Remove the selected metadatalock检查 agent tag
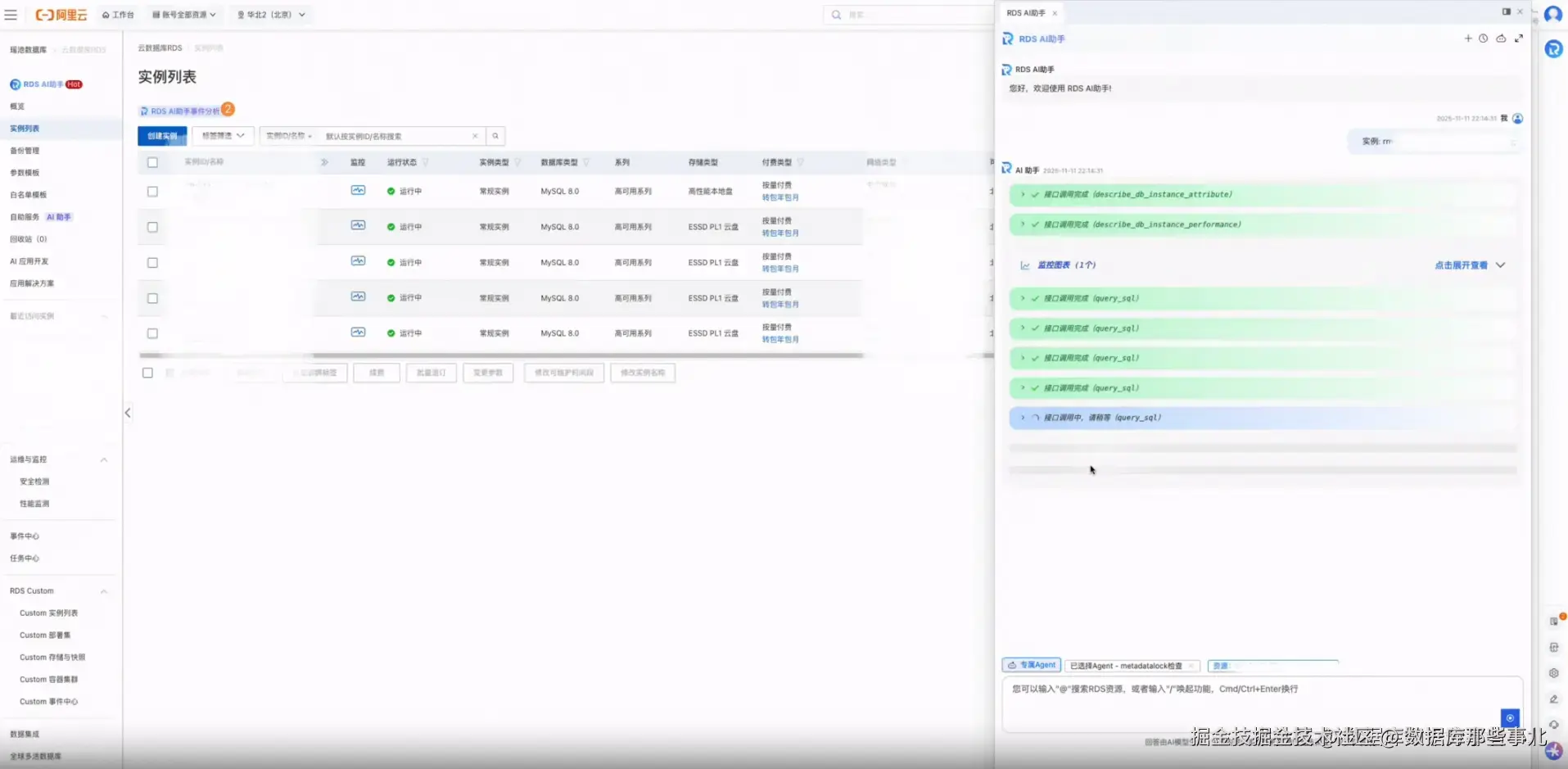This screenshot has height=769, width=1568. pyautogui.click(x=1191, y=666)
